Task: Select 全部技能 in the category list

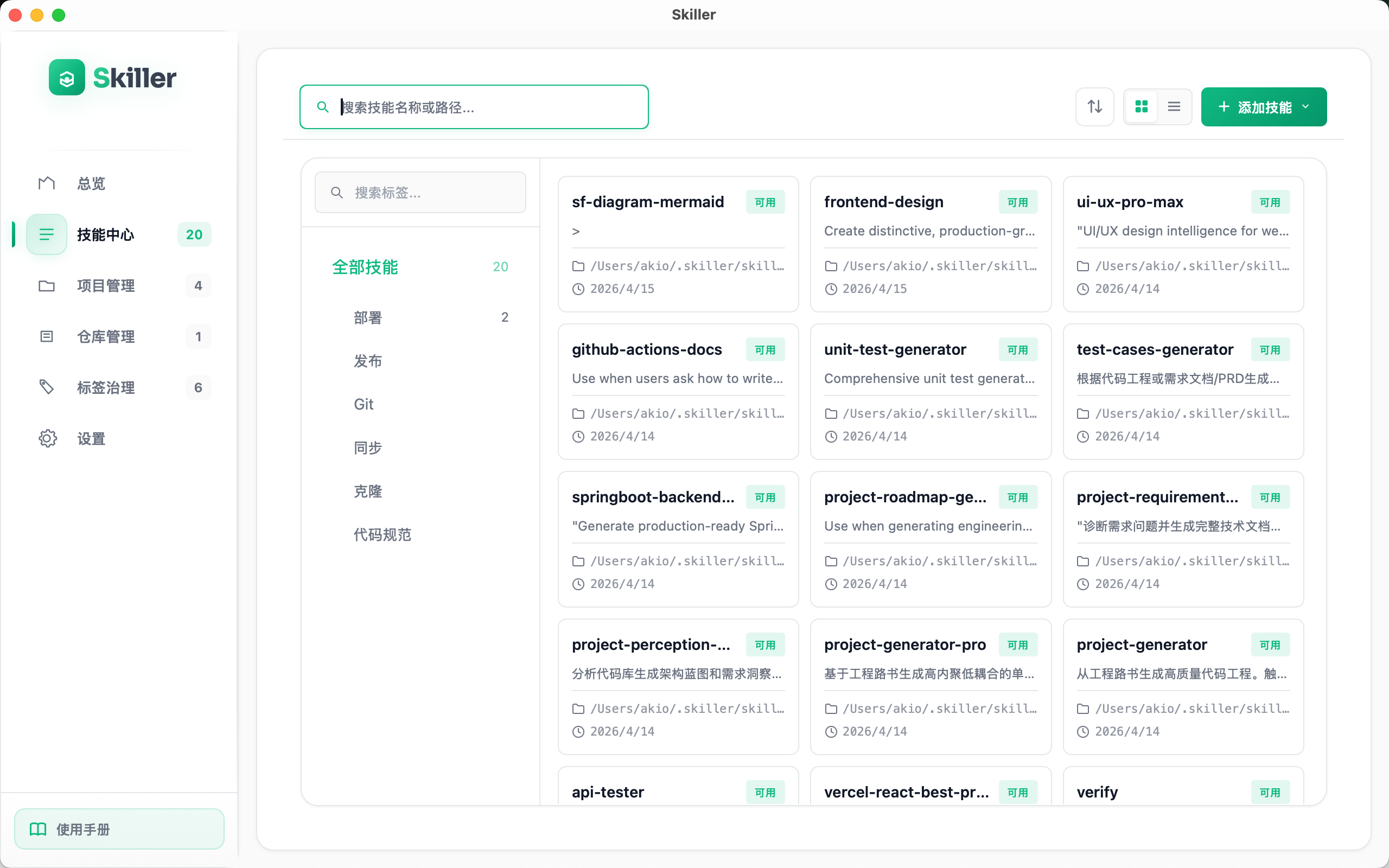Action: (x=365, y=267)
